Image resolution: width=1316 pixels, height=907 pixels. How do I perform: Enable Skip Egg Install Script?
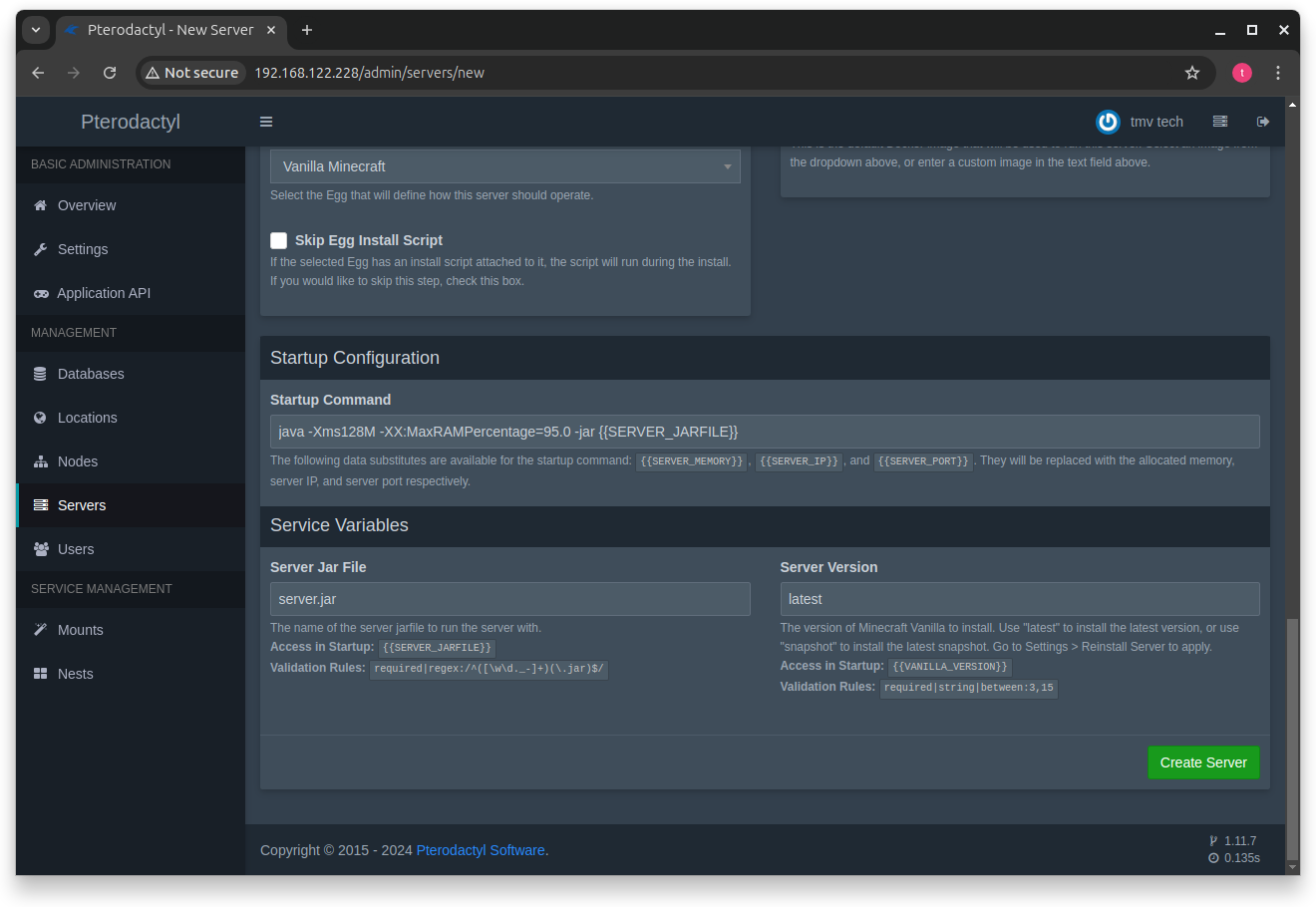[x=278, y=240]
